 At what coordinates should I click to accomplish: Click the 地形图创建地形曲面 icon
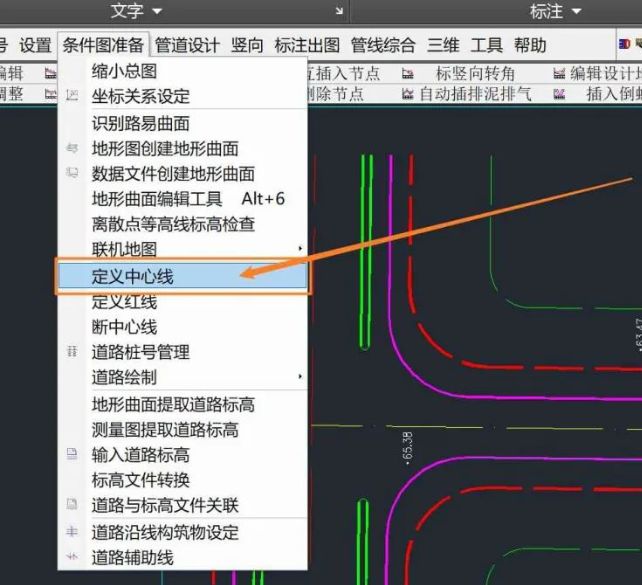coord(72,147)
